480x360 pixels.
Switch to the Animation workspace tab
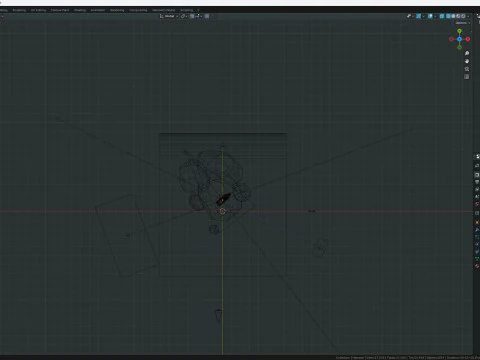(98, 10)
